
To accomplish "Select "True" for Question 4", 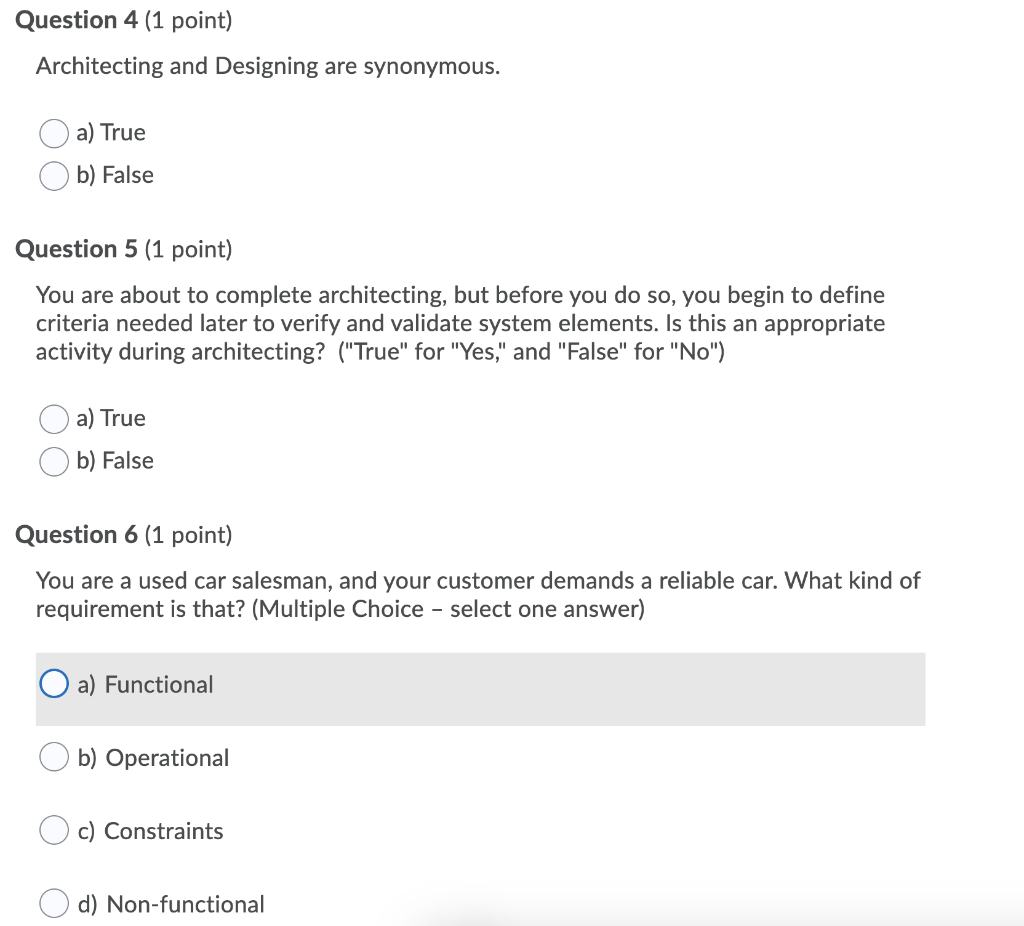I will click(x=54, y=133).
